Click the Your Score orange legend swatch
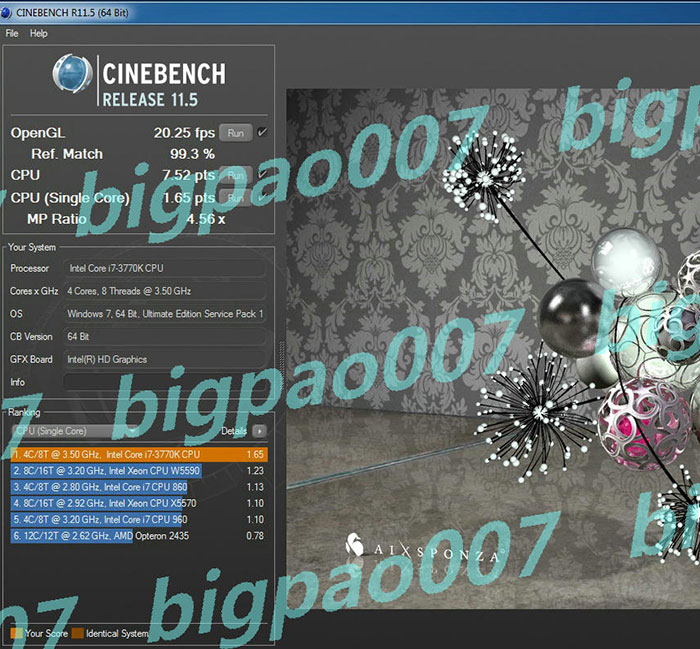The height and width of the screenshot is (649, 700). (17, 633)
